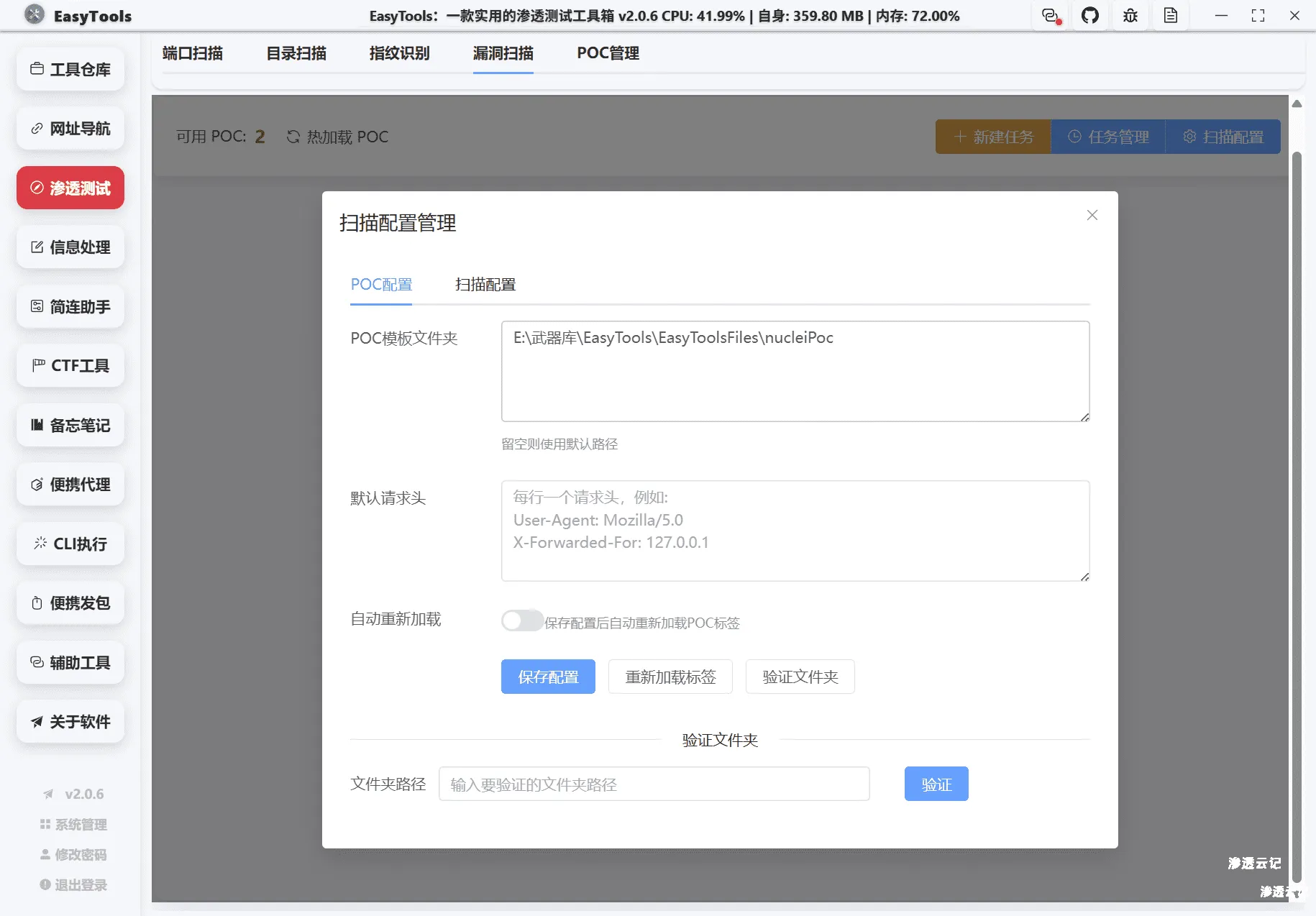Click the bug report icon in titlebar

point(1130,15)
